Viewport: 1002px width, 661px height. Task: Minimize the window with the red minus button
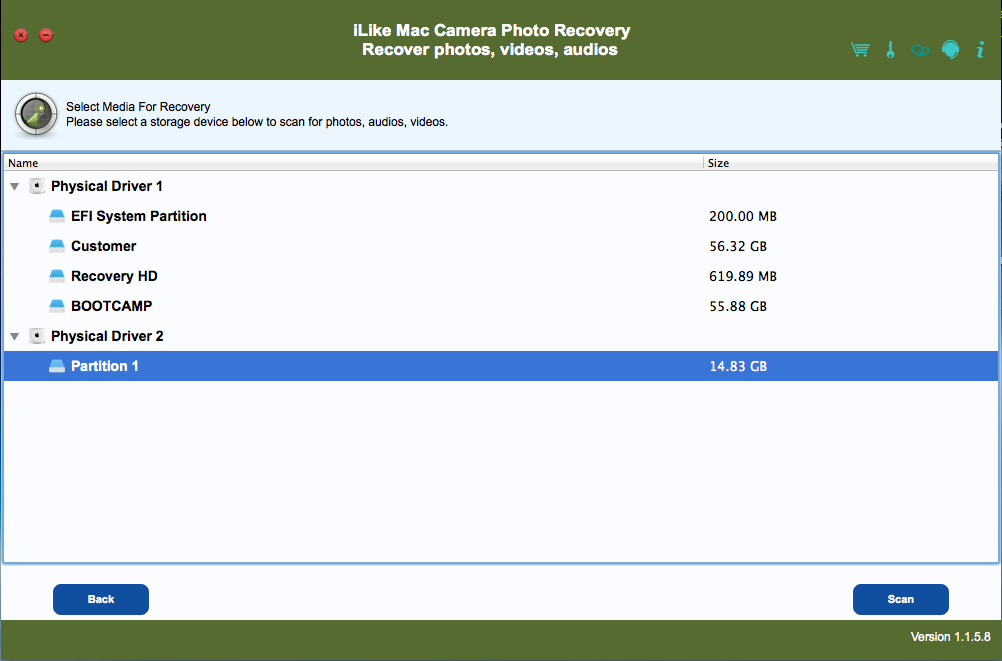tap(46, 35)
